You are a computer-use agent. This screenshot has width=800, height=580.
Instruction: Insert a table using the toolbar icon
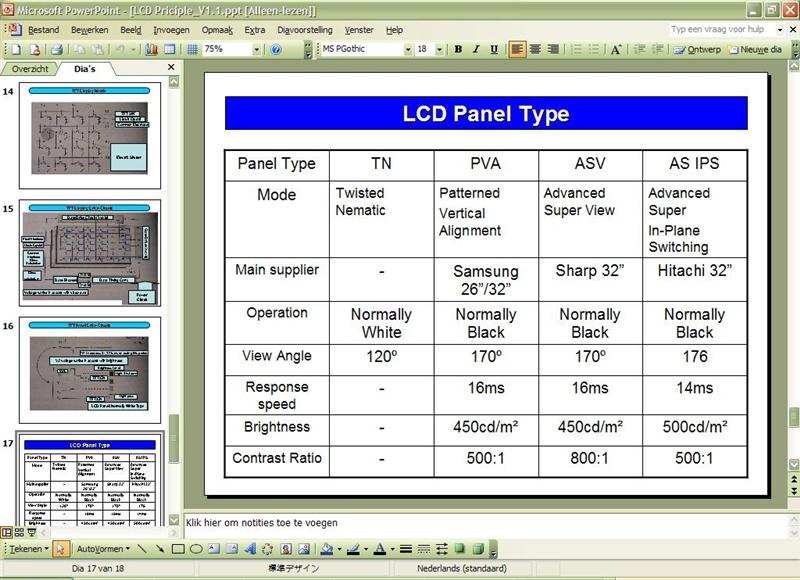pyautogui.click(x=169, y=49)
